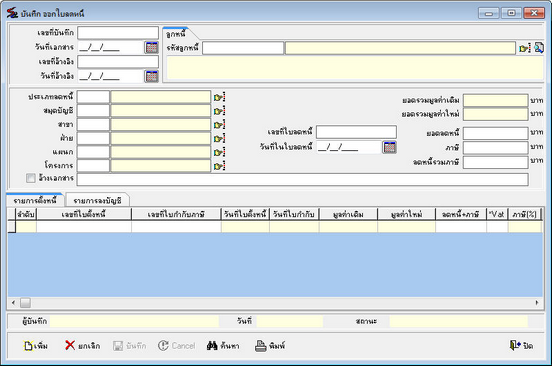Click the พิมพ์ print button

point(270,346)
